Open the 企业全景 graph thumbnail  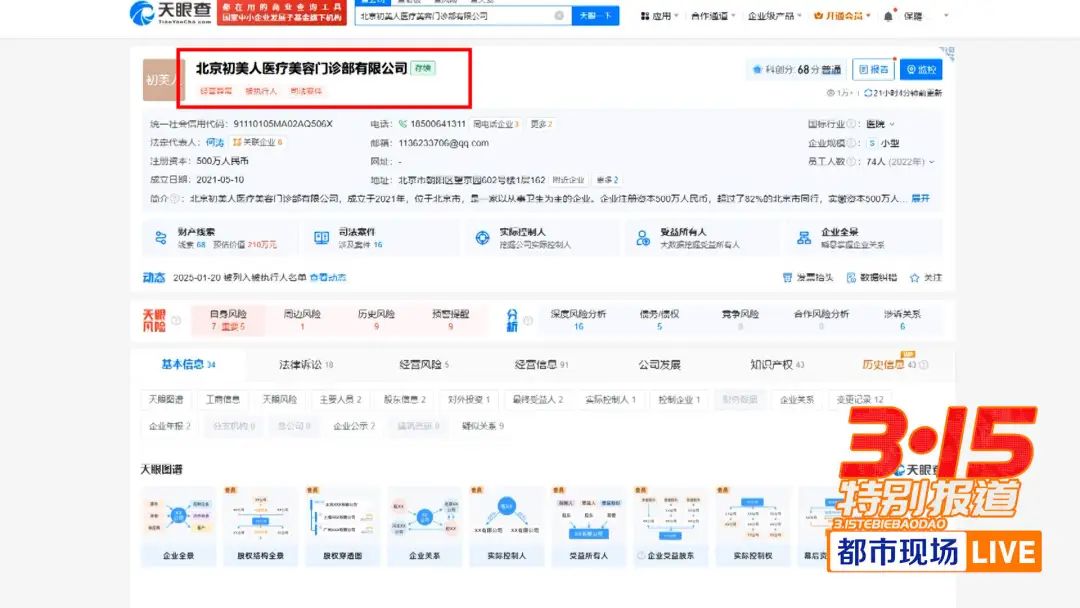tap(178, 526)
